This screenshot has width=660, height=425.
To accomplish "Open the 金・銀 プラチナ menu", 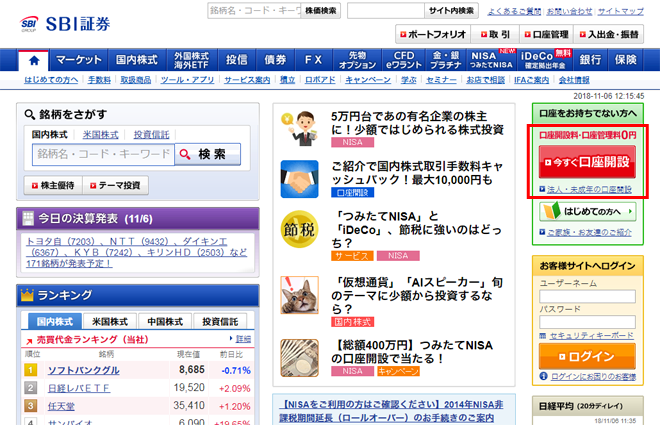I will pos(446,60).
